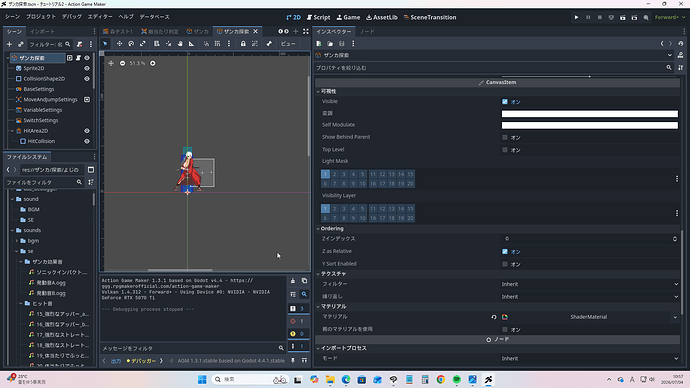The width and height of the screenshot is (690, 388).
Task: Switch to the Script workspace tab
Action: (x=318, y=18)
